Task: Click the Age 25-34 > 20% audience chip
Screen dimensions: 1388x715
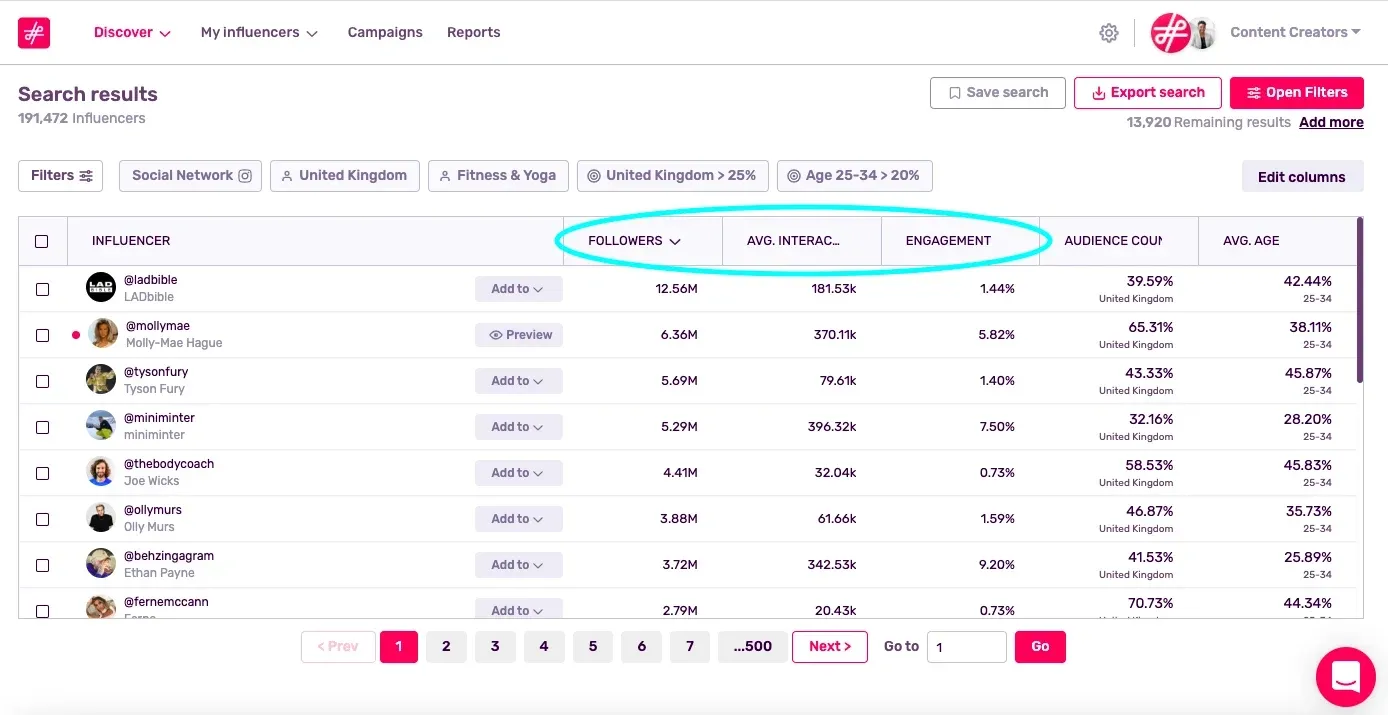Action: [x=855, y=176]
